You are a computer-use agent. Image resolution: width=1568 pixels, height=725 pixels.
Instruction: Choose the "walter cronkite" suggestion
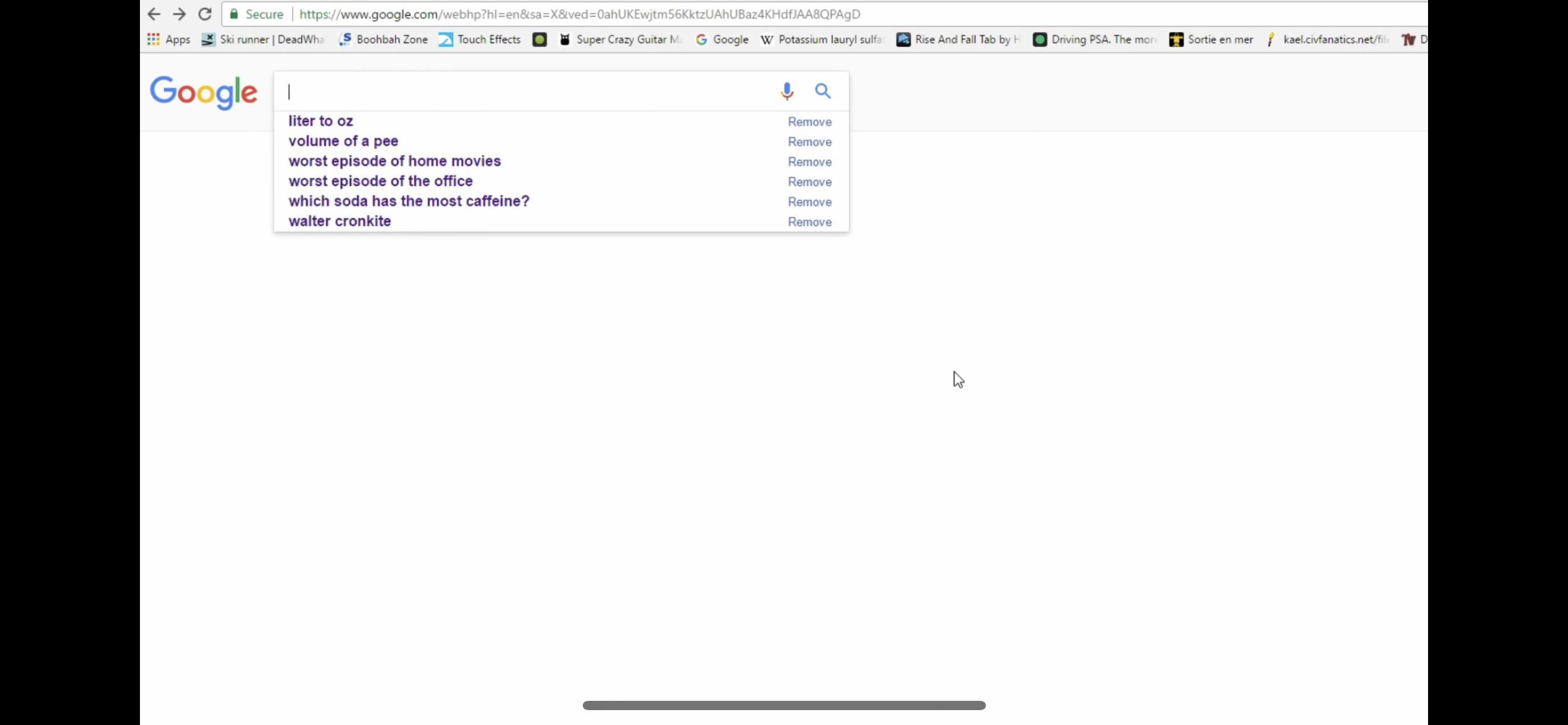pos(339,221)
